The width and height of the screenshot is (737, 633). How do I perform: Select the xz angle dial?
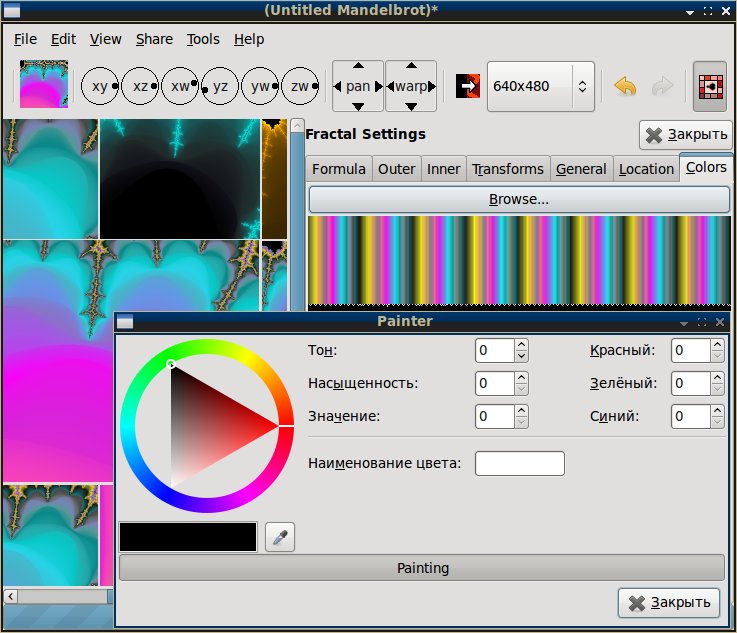click(x=140, y=86)
